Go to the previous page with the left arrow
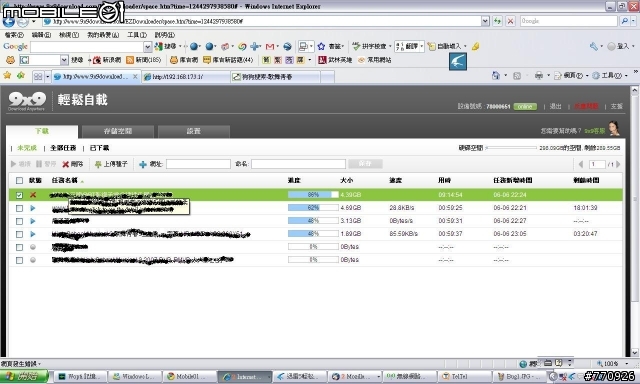This screenshot has height=384, width=640. (581, 164)
